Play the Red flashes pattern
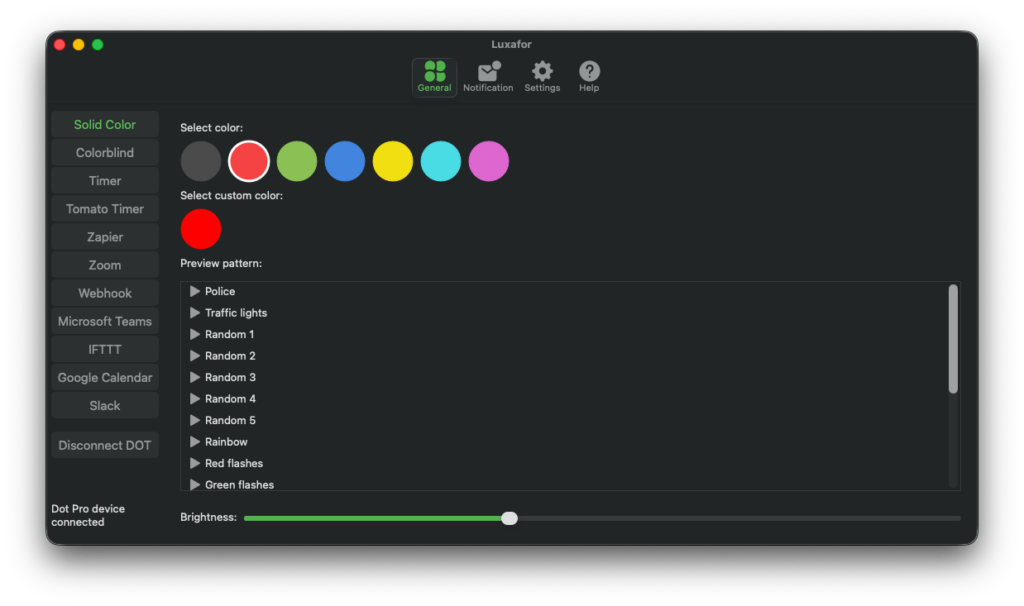The height and width of the screenshot is (606, 1024). point(195,463)
